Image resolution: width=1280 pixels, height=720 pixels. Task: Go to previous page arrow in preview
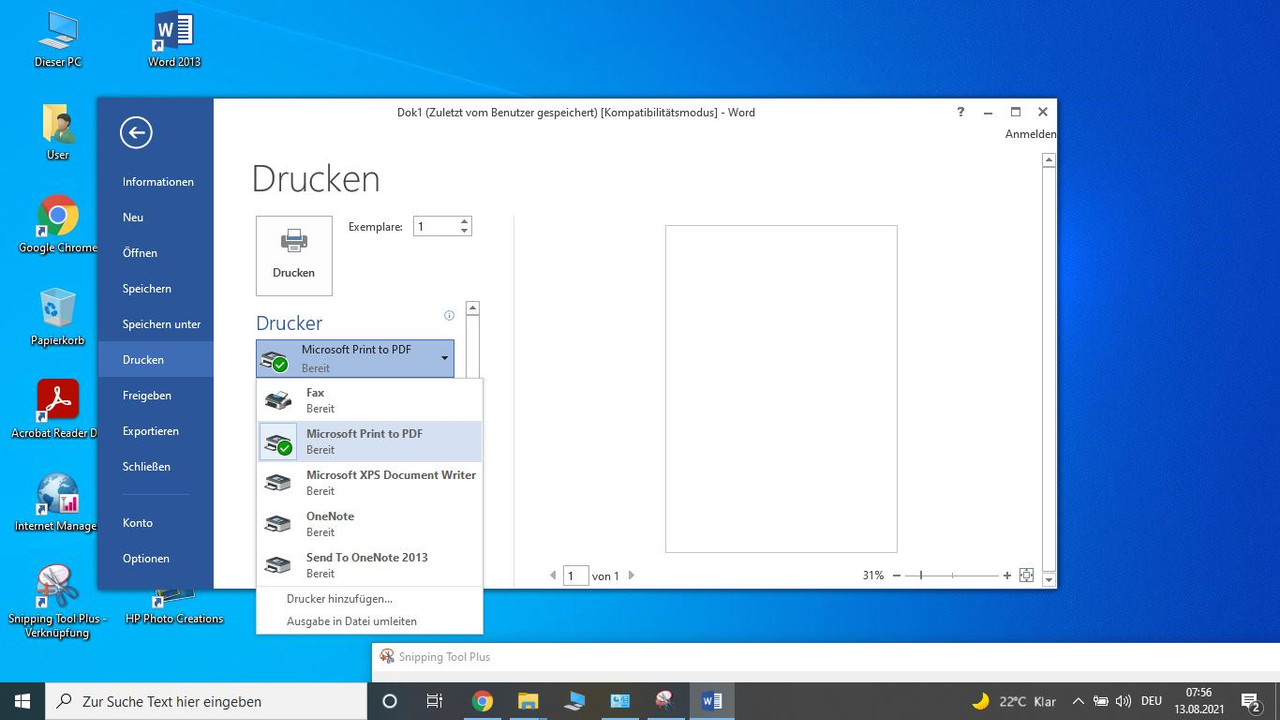tap(553, 575)
